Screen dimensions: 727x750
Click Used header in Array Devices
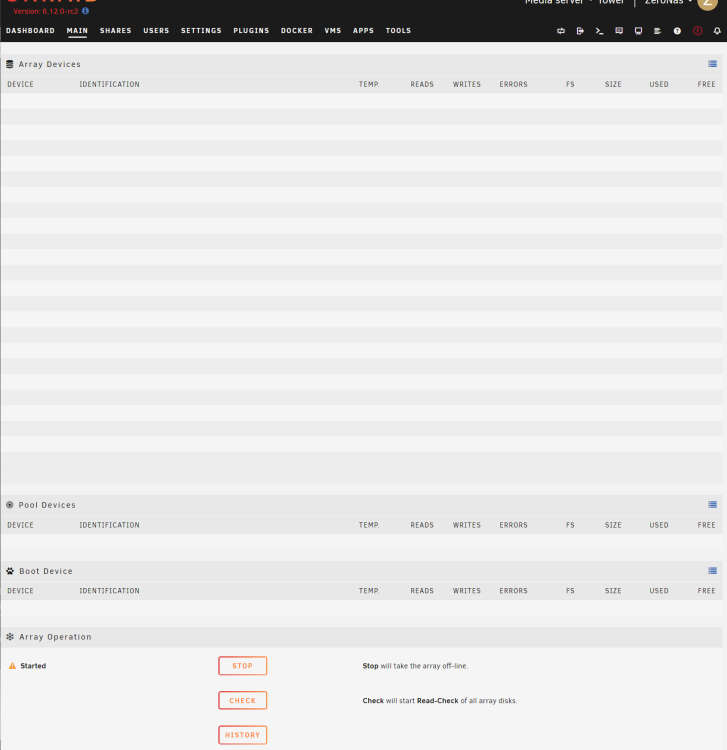click(x=659, y=84)
